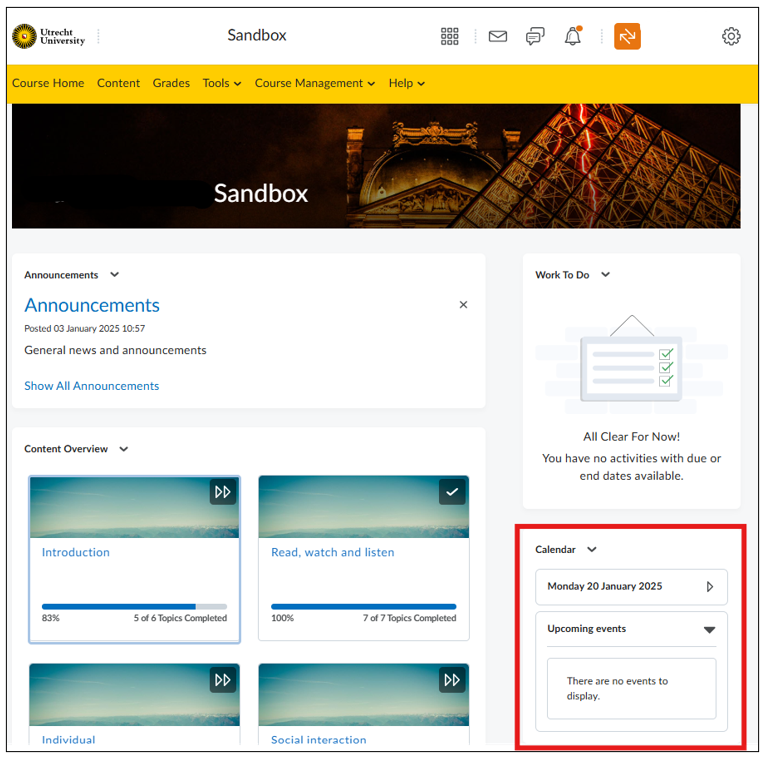Viewport: 767px width, 759px height.
Task: Open the Introduction module link
Action: pos(76,552)
